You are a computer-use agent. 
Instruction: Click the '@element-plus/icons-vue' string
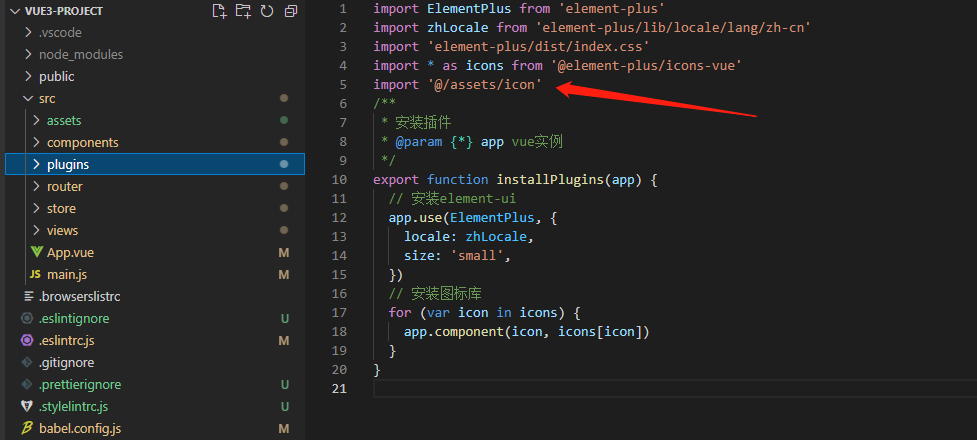point(647,65)
